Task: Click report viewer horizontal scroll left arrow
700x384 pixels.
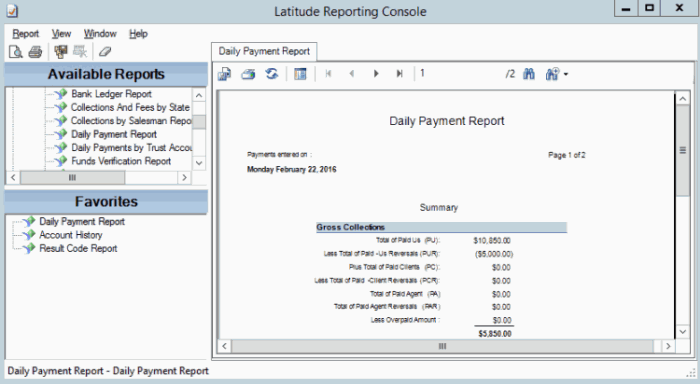Action: [x=225, y=346]
